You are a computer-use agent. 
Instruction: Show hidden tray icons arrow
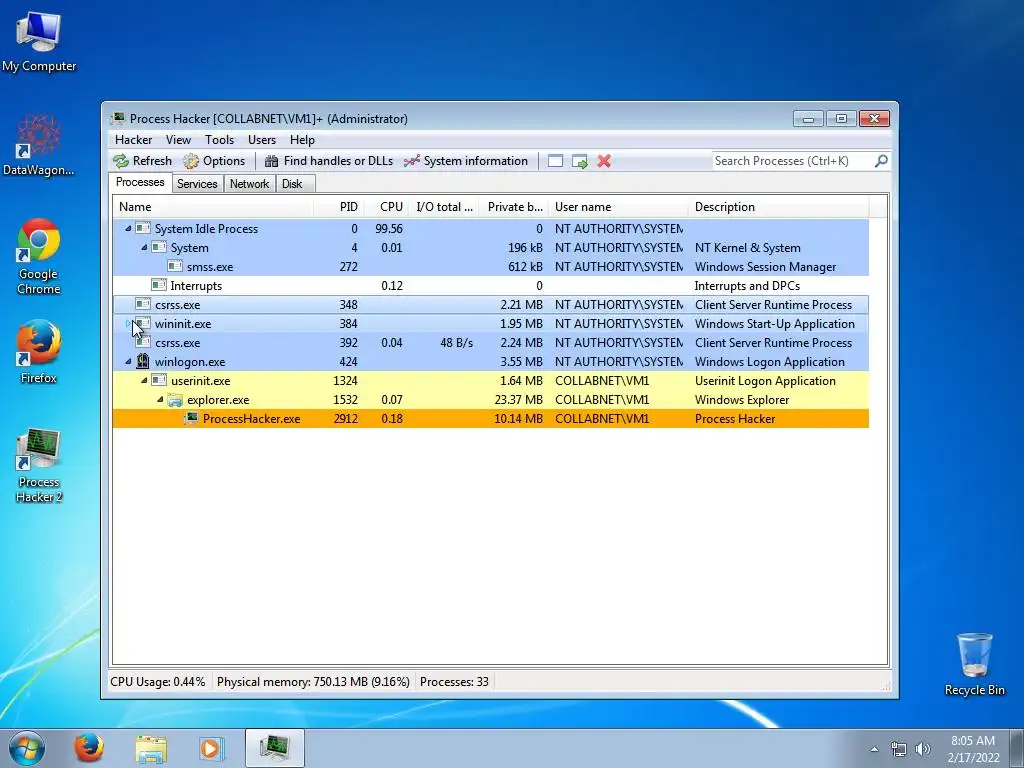[874, 749]
